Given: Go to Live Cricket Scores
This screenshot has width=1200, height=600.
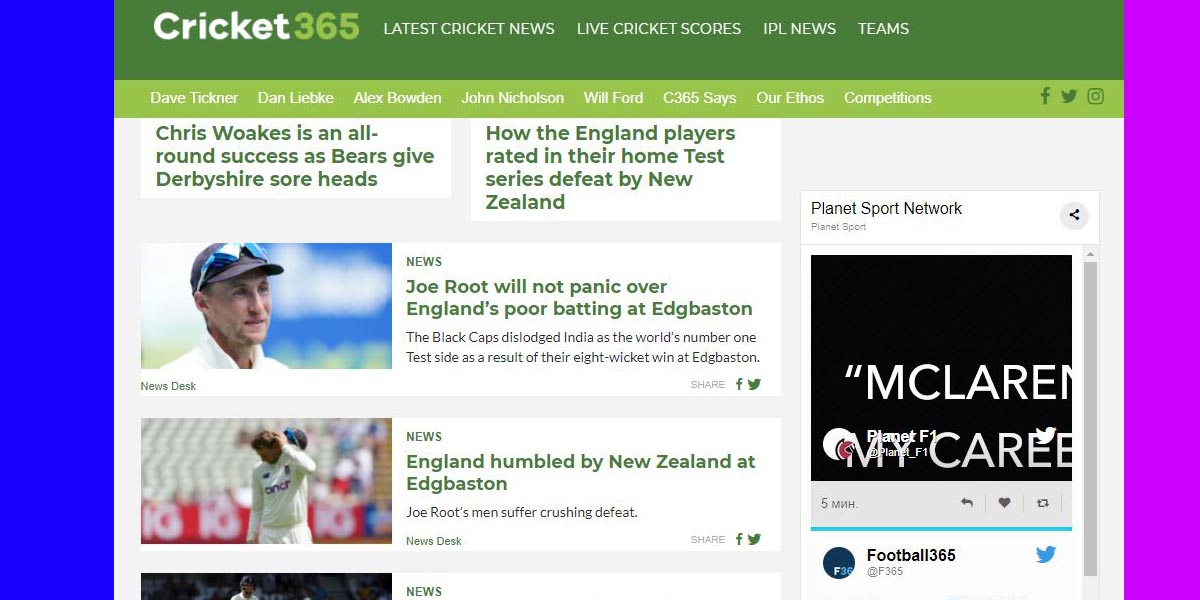Looking at the screenshot, I should [659, 29].
